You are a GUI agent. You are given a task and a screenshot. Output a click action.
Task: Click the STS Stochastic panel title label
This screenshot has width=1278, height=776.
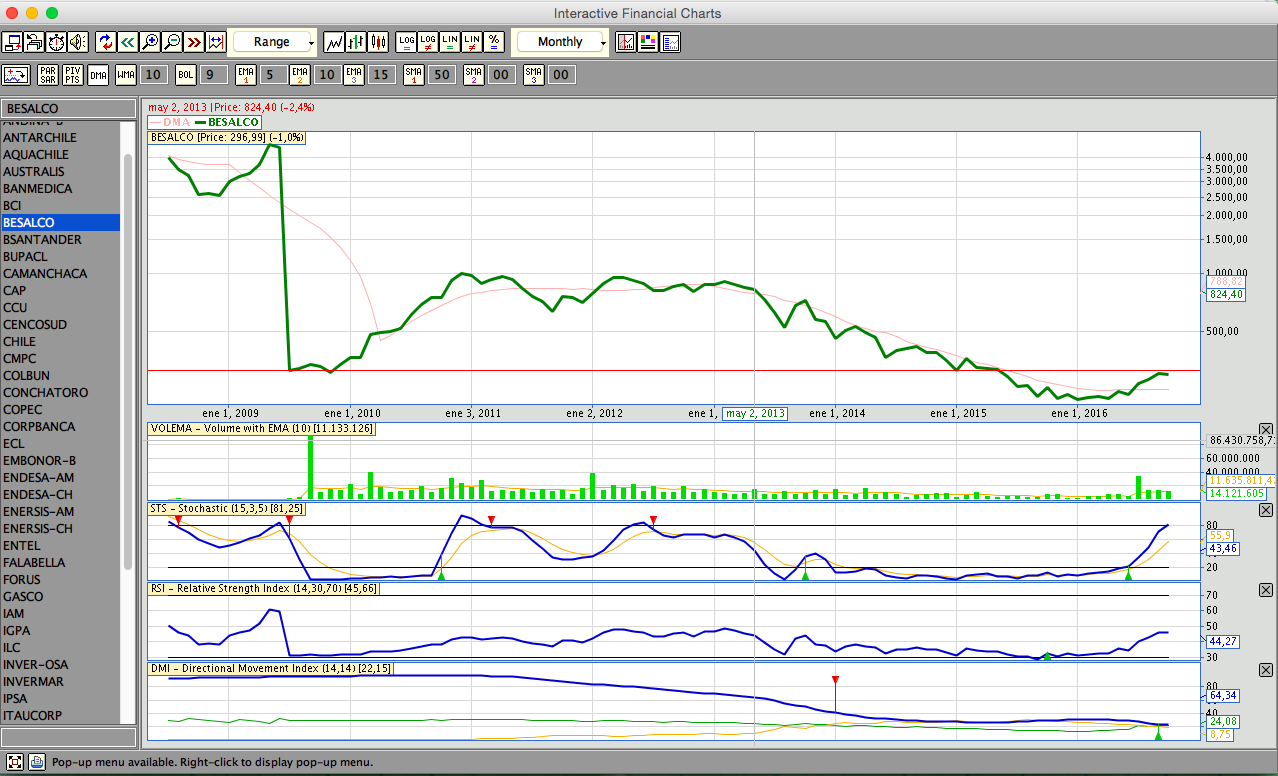[226, 509]
